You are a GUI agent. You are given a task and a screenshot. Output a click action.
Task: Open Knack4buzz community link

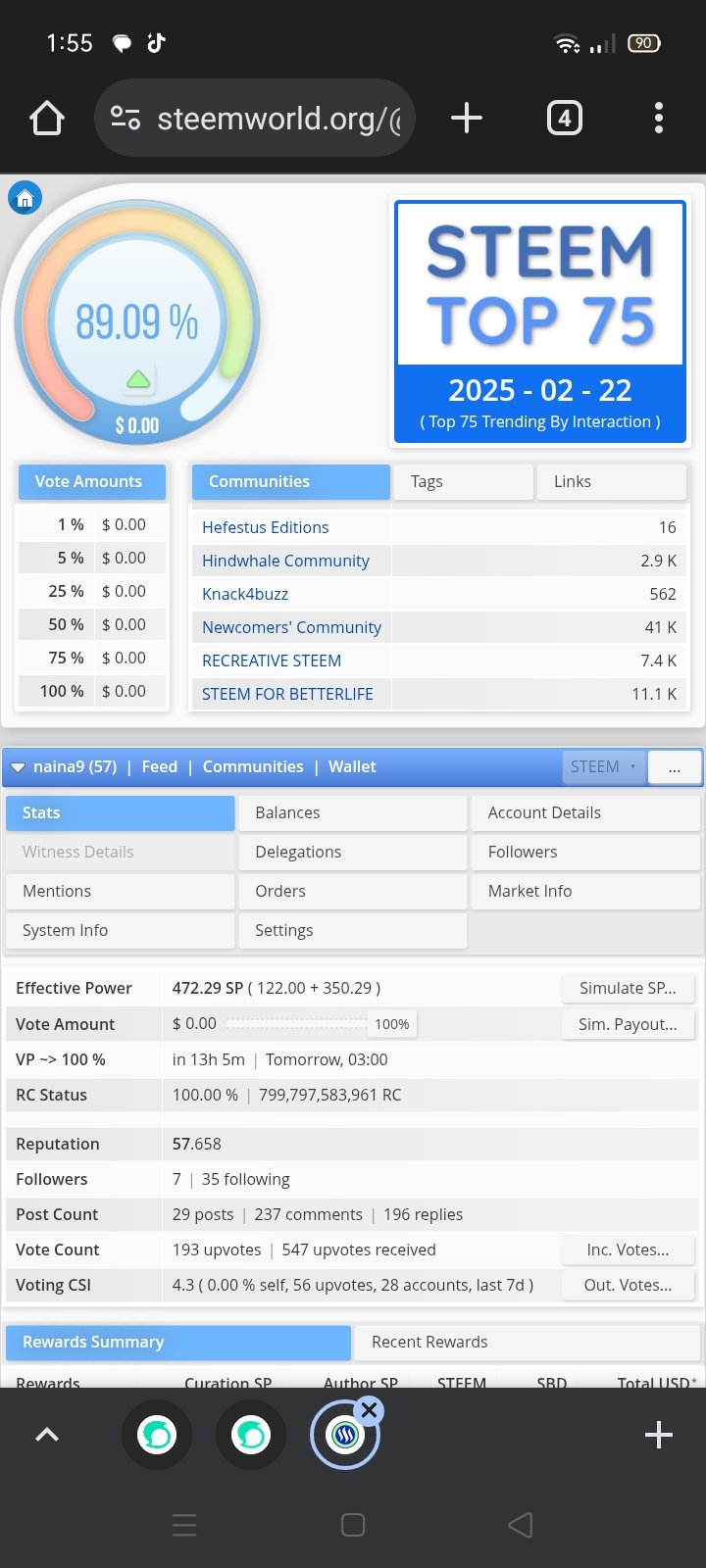(245, 594)
